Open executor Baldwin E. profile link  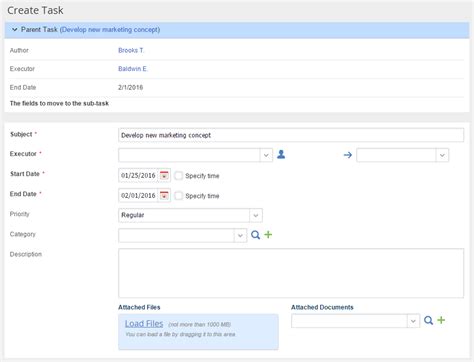[133, 69]
